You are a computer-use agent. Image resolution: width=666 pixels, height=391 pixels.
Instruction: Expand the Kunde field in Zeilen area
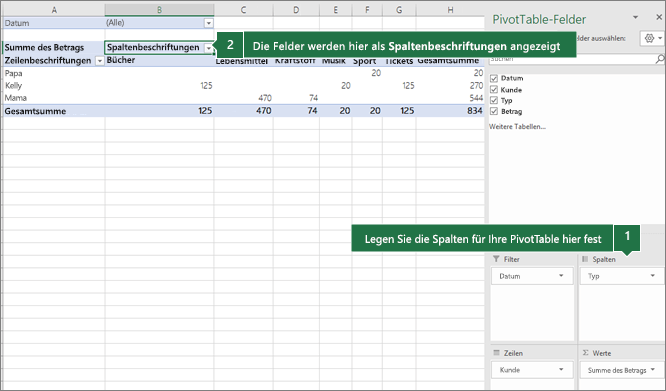(561, 370)
